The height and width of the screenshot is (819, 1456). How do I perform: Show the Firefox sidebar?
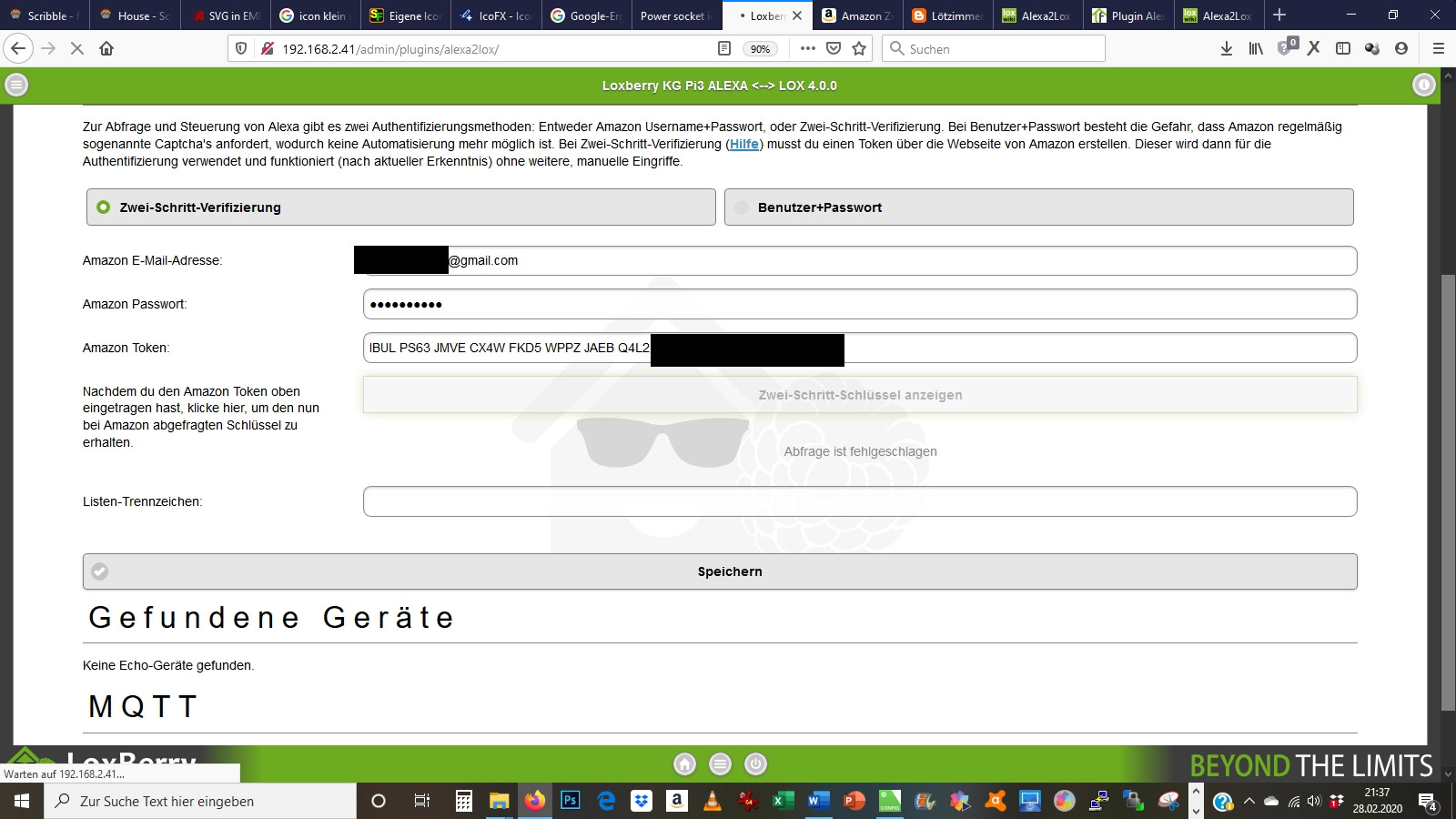tap(1343, 48)
